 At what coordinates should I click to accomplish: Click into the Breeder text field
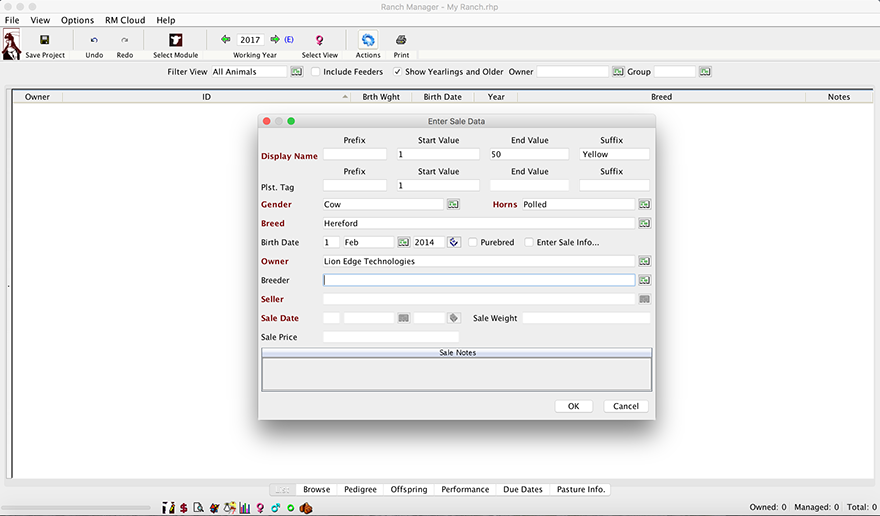click(479, 280)
